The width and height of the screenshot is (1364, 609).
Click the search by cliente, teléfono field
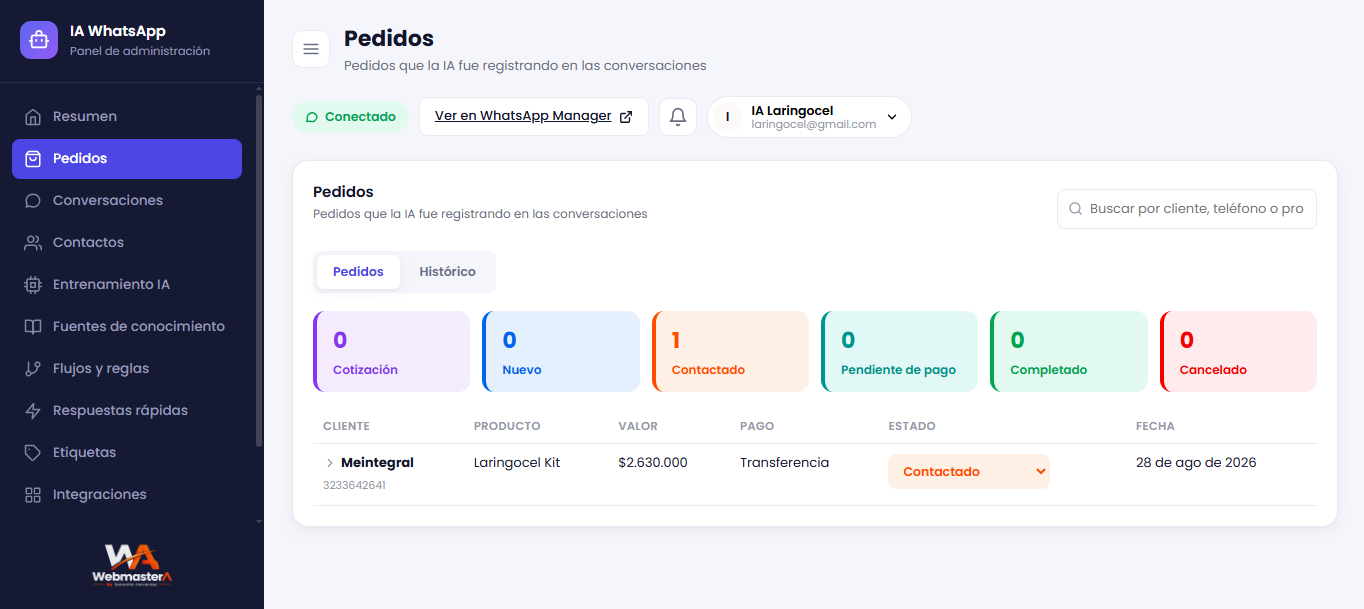(1187, 209)
